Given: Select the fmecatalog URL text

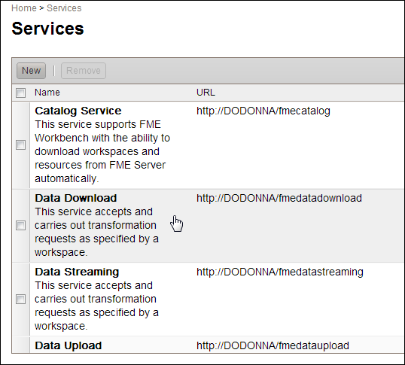Looking at the screenshot, I should coord(263,111).
